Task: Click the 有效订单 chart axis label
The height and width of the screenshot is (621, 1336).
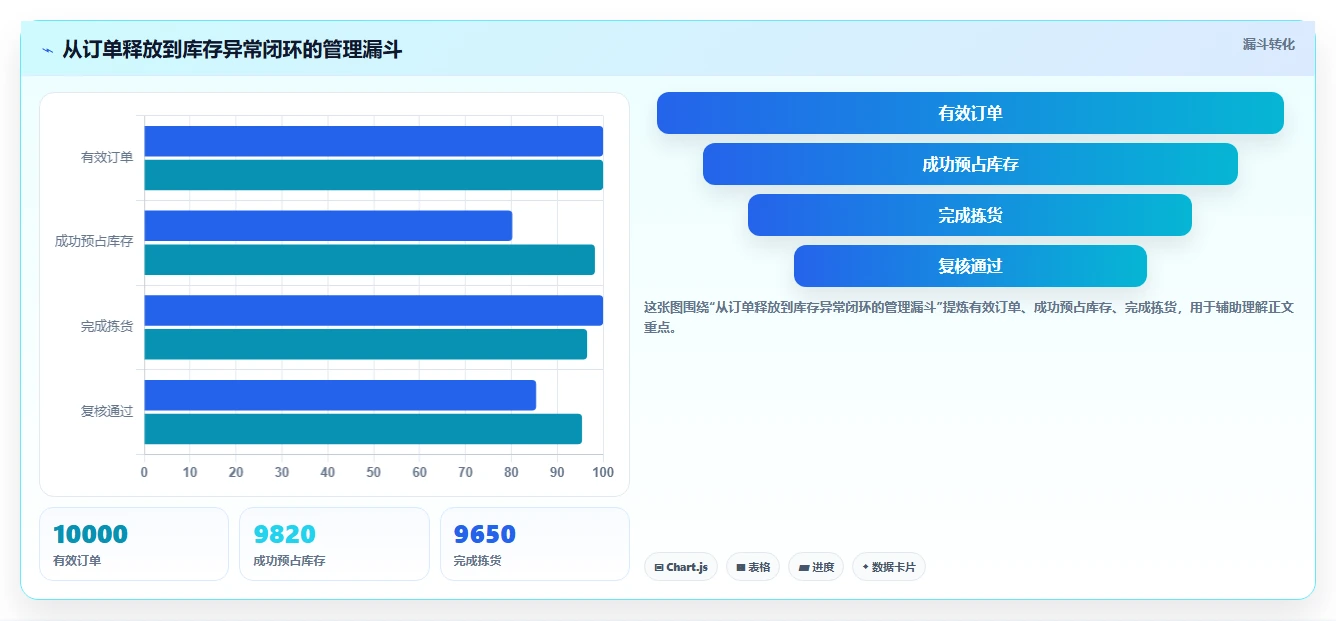Action: 107,157
